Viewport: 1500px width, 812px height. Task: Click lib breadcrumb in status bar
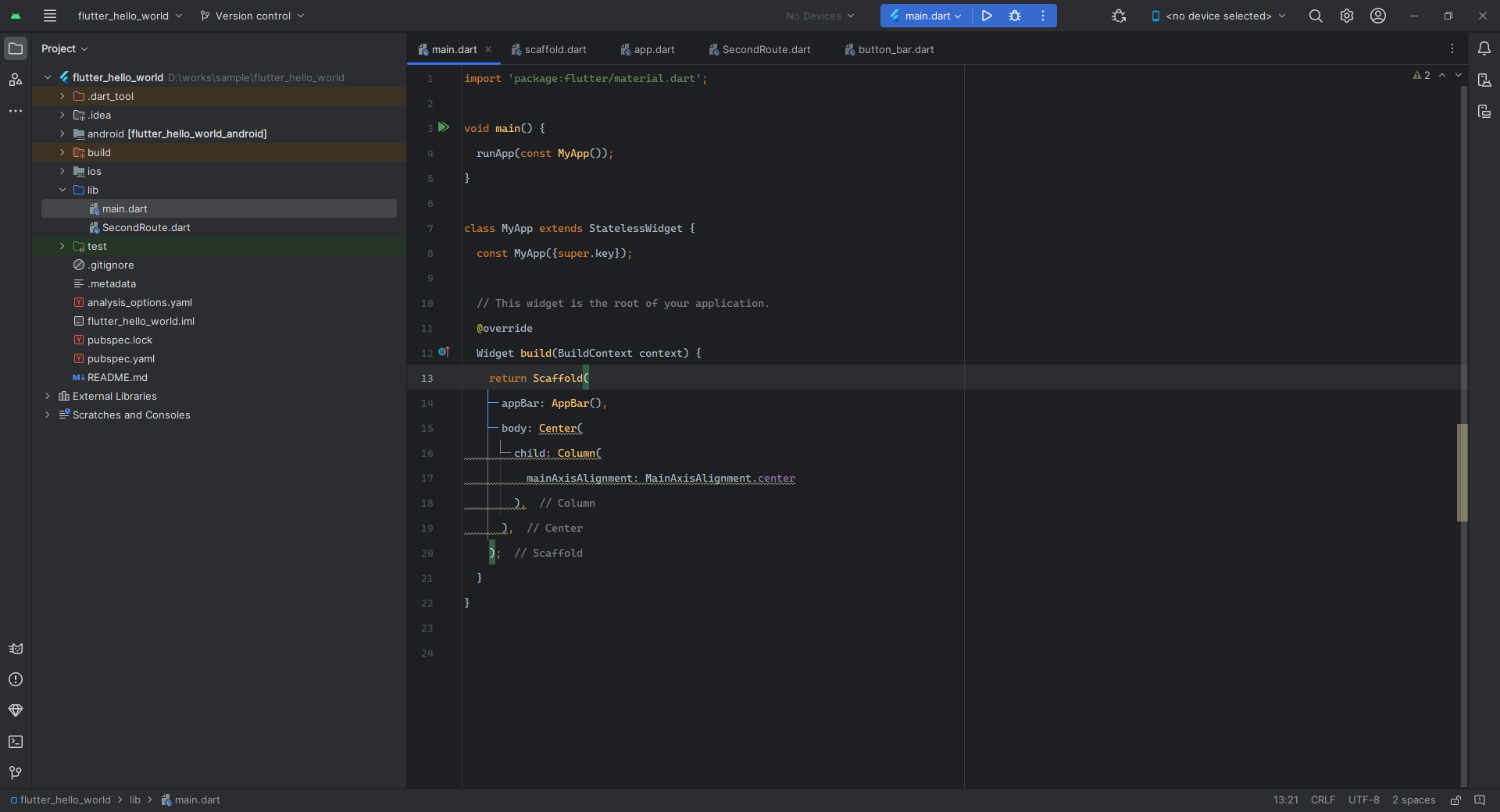tap(135, 800)
